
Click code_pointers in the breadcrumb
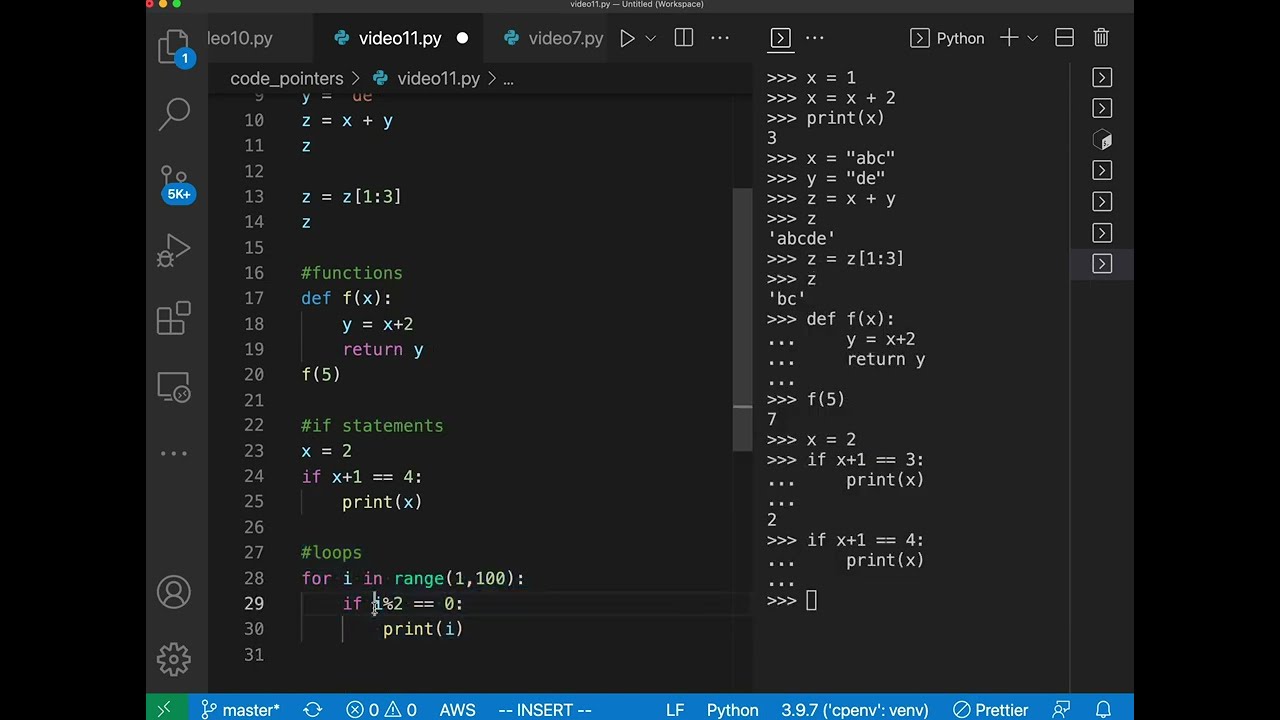(x=287, y=78)
